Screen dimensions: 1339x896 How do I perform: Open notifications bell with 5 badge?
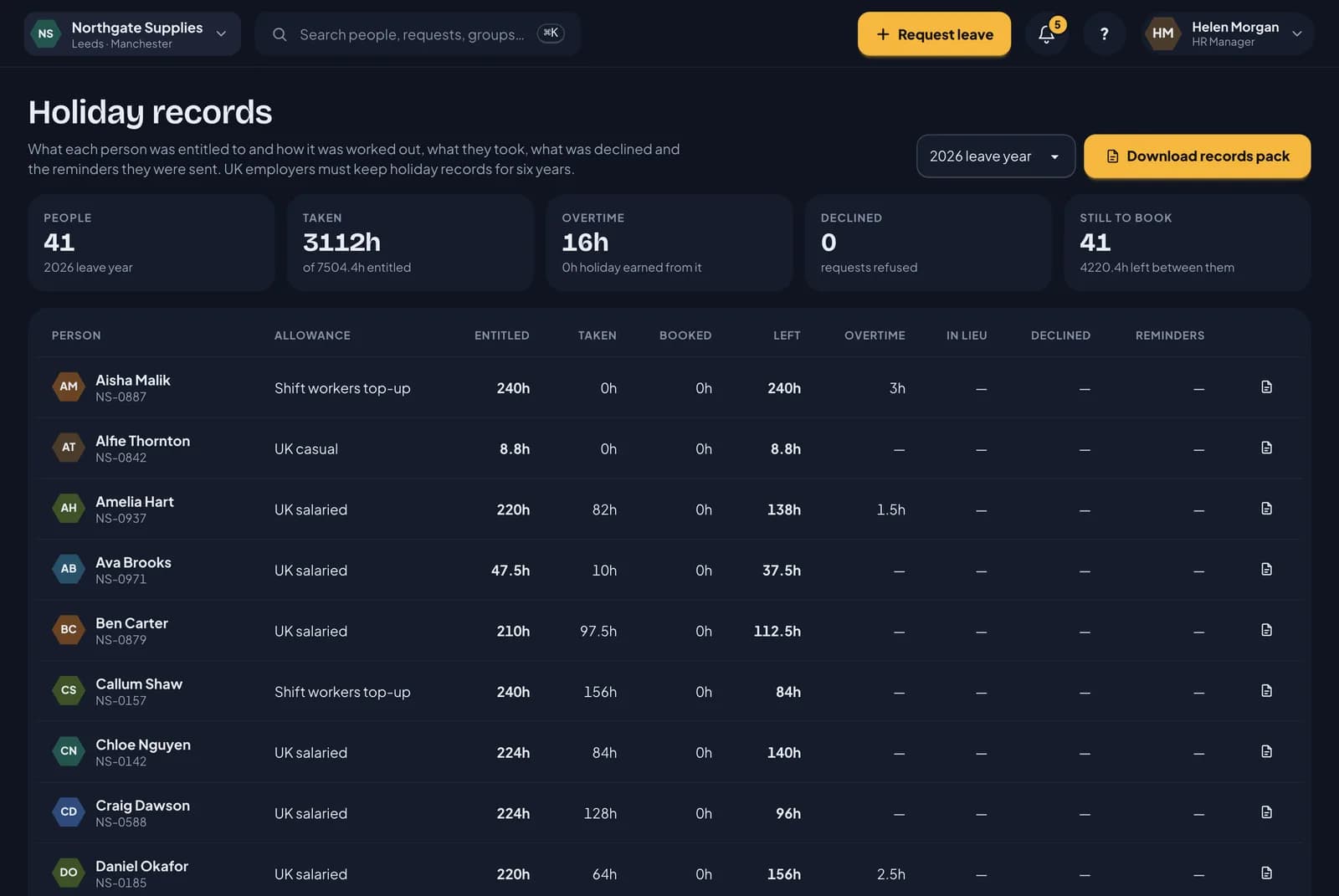pyautogui.click(x=1046, y=33)
